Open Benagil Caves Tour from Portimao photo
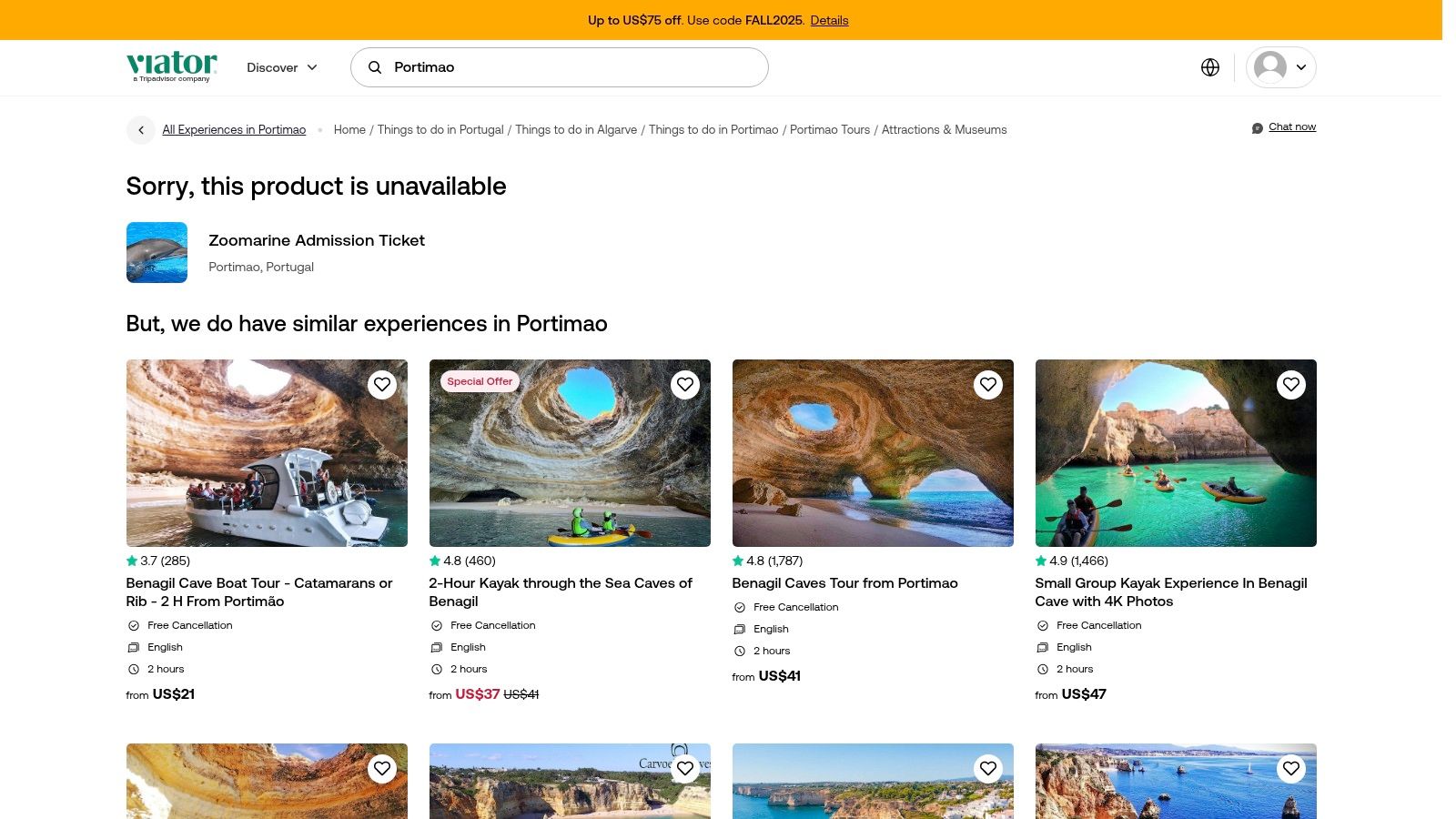The image size is (1456, 819). pos(873,453)
